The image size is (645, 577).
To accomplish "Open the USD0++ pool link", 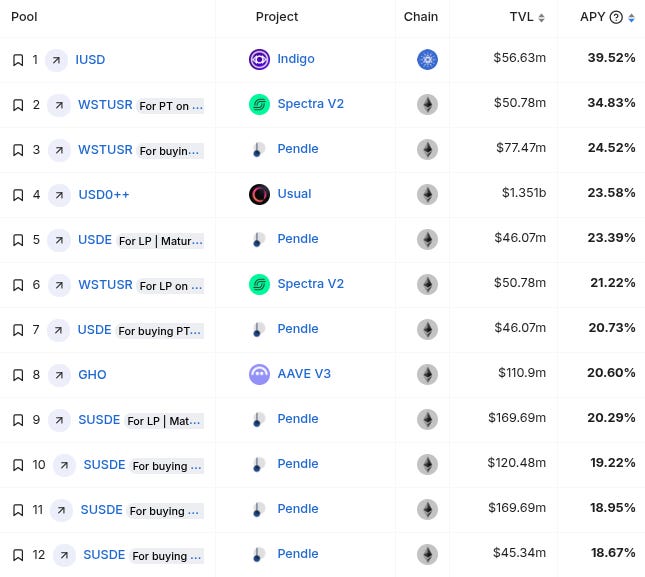I will pyautogui.click(x=104, y=195).
